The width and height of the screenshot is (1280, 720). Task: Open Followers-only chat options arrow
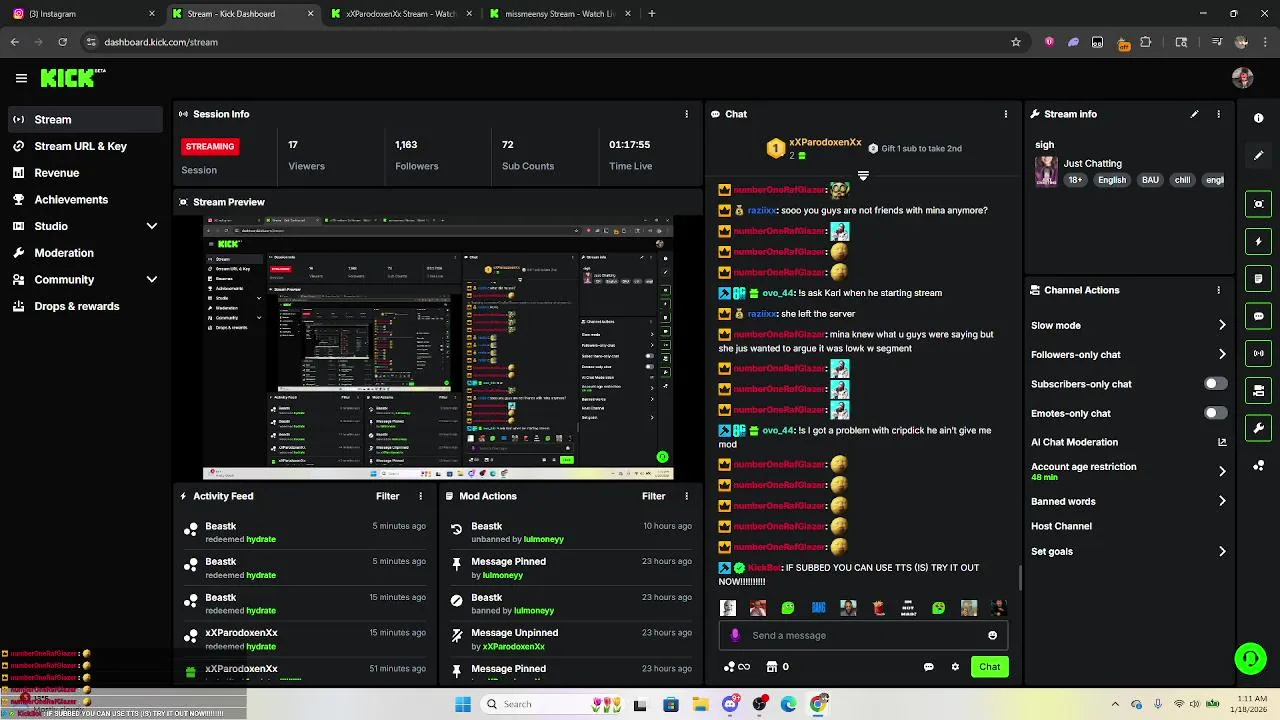click(x=1222, y=354)
